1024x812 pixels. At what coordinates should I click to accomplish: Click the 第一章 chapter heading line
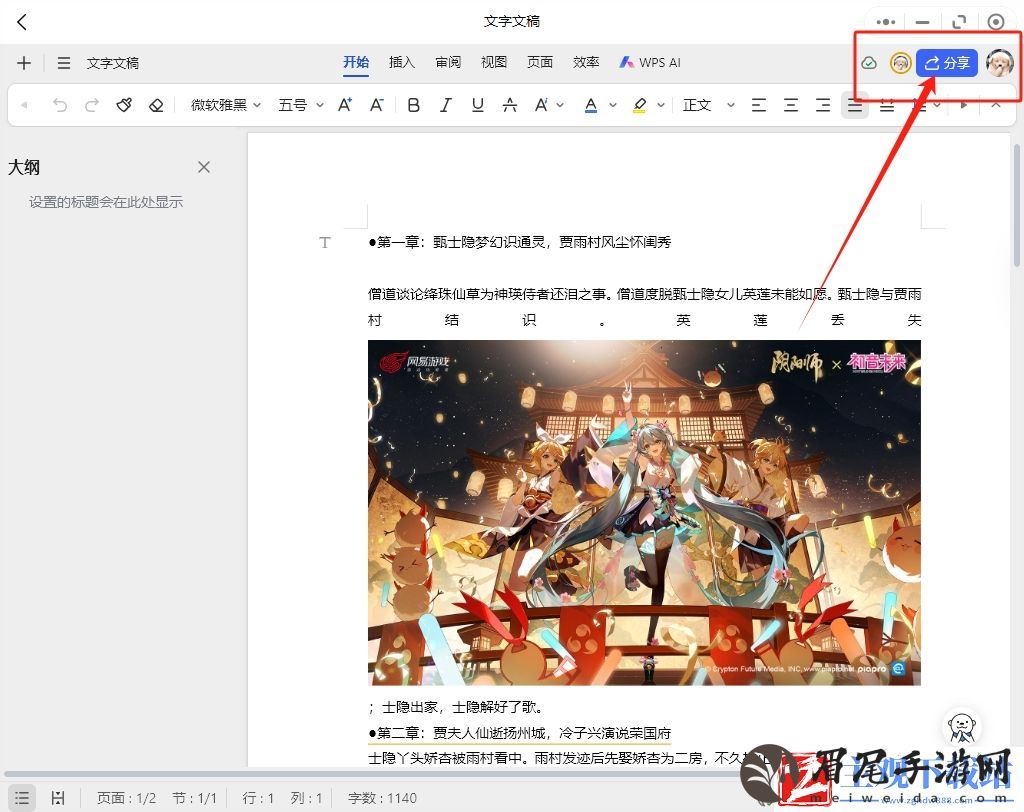click(520, 242)
